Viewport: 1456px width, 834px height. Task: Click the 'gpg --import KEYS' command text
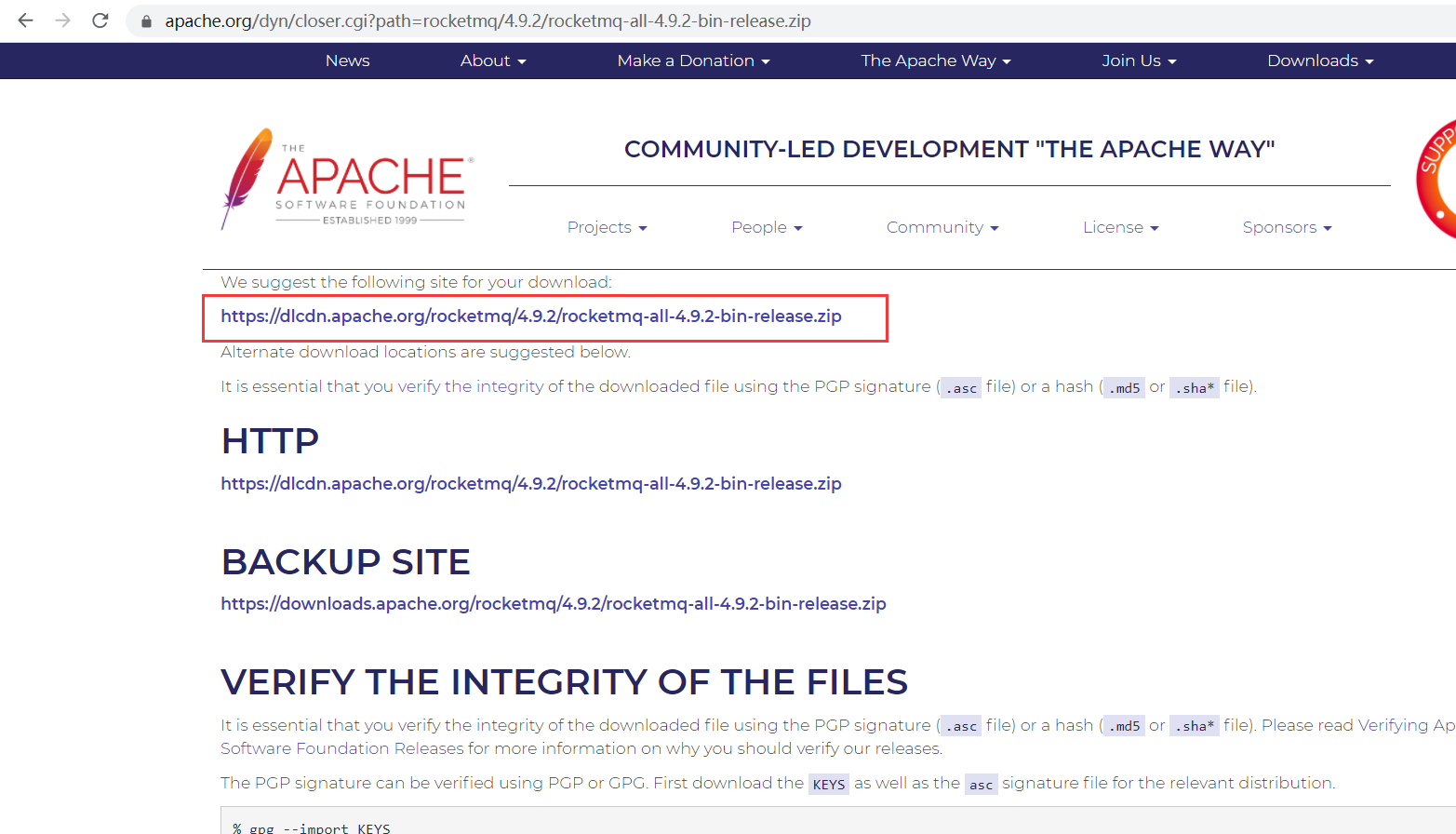[312, 827]
